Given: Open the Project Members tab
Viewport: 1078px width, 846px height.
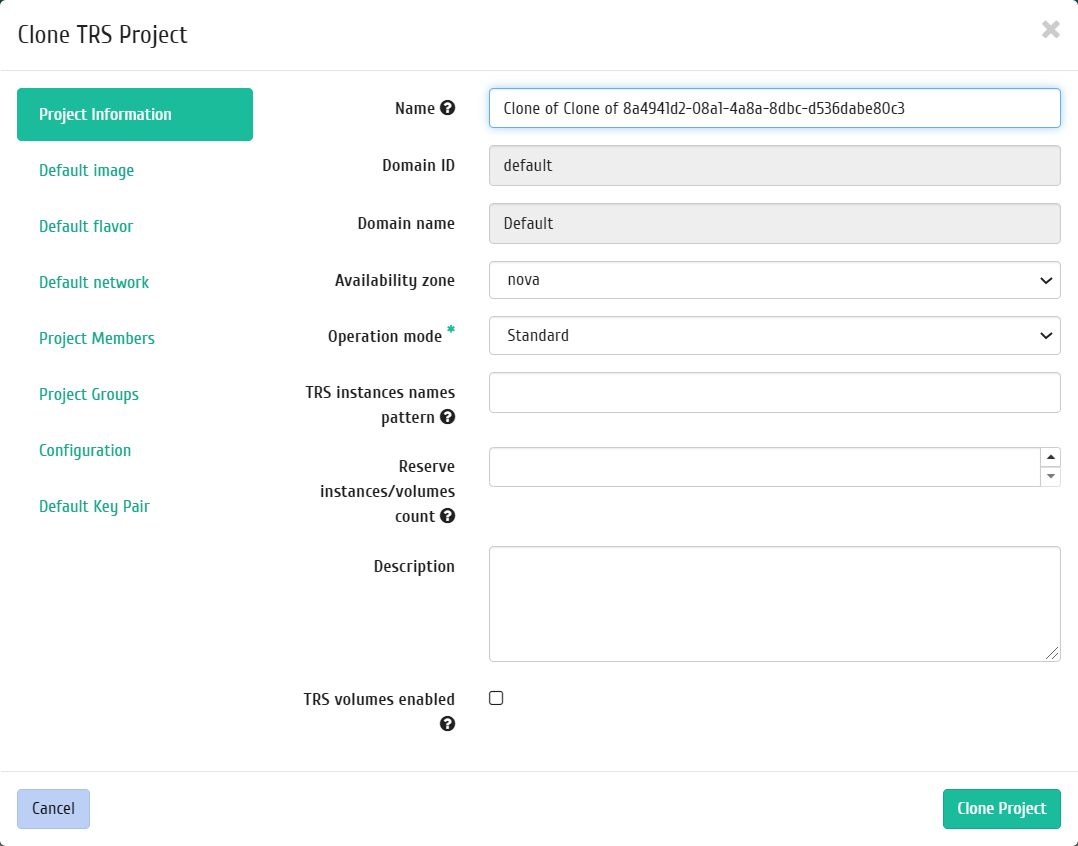Looking at the screenshot, I should [97, 338].
